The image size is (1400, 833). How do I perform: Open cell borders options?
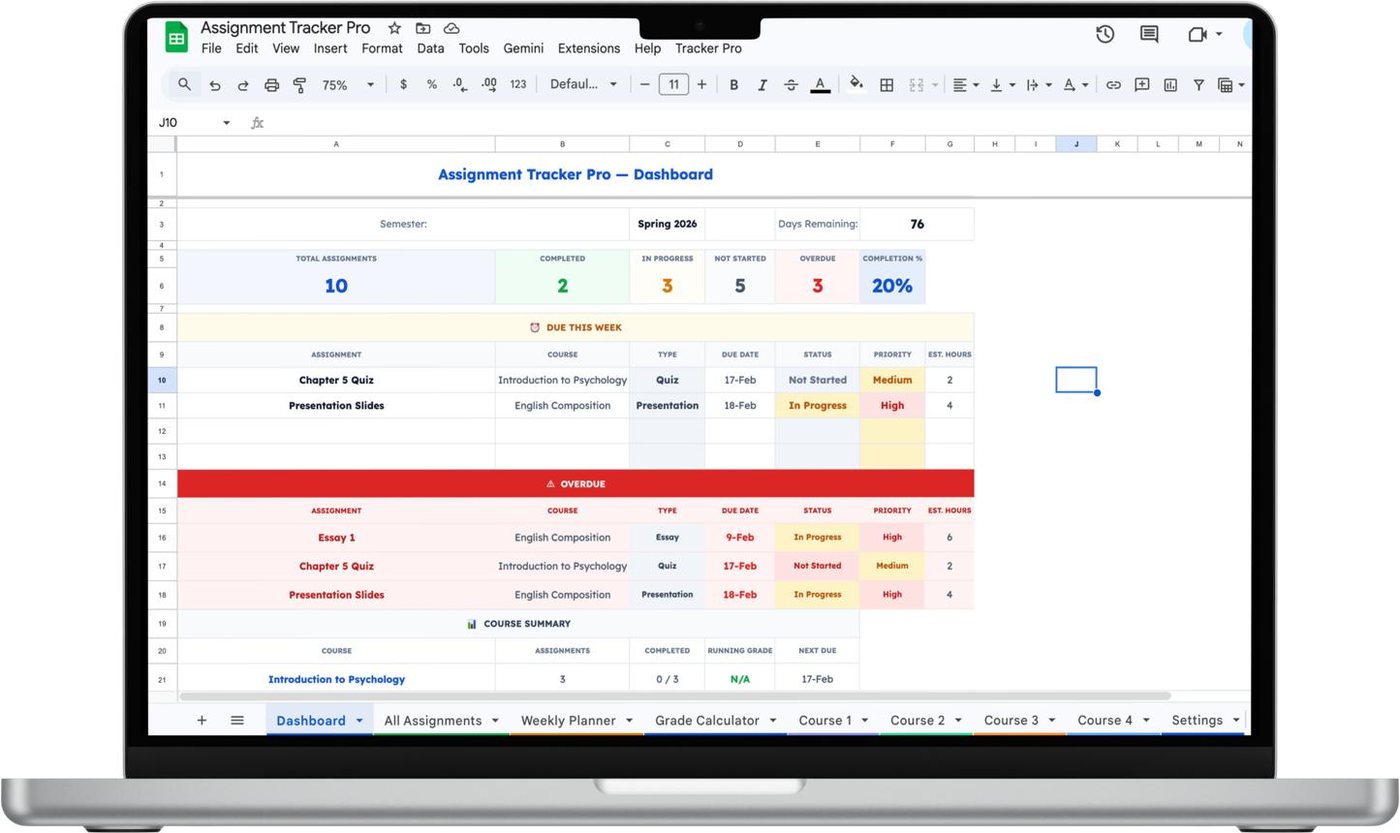click(x=886, y=85)
